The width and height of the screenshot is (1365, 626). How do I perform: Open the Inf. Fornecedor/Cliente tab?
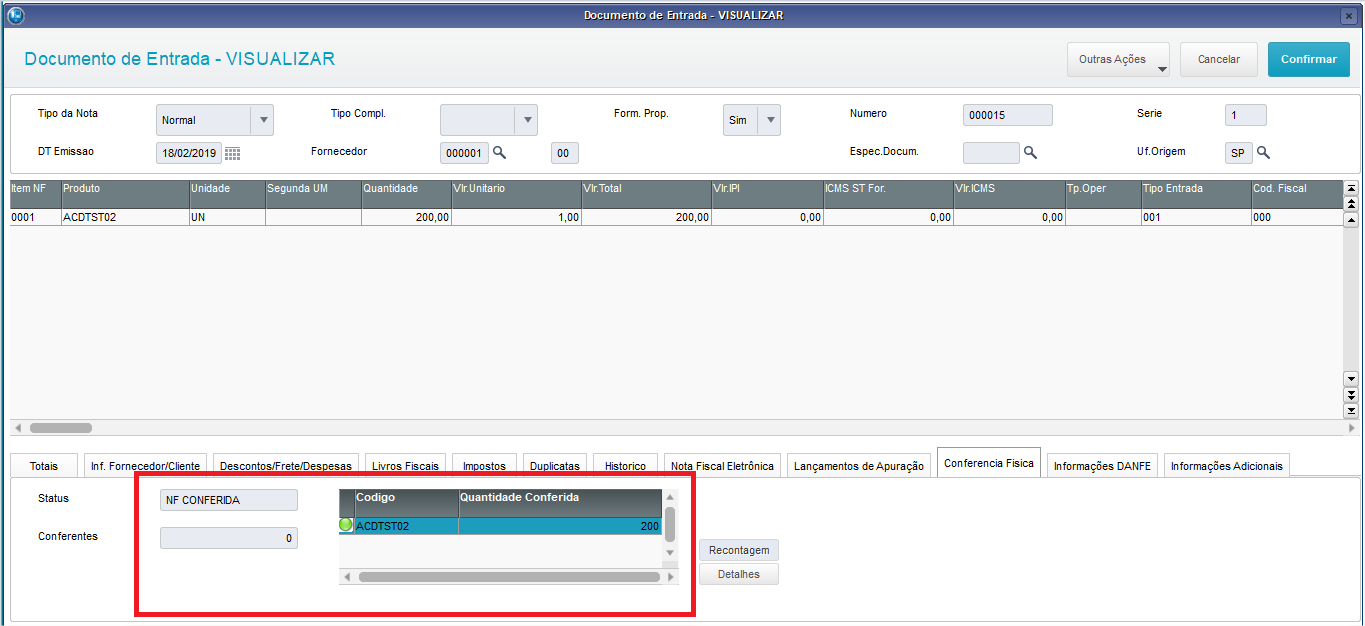pyautogui.click(x=145, y=466)
